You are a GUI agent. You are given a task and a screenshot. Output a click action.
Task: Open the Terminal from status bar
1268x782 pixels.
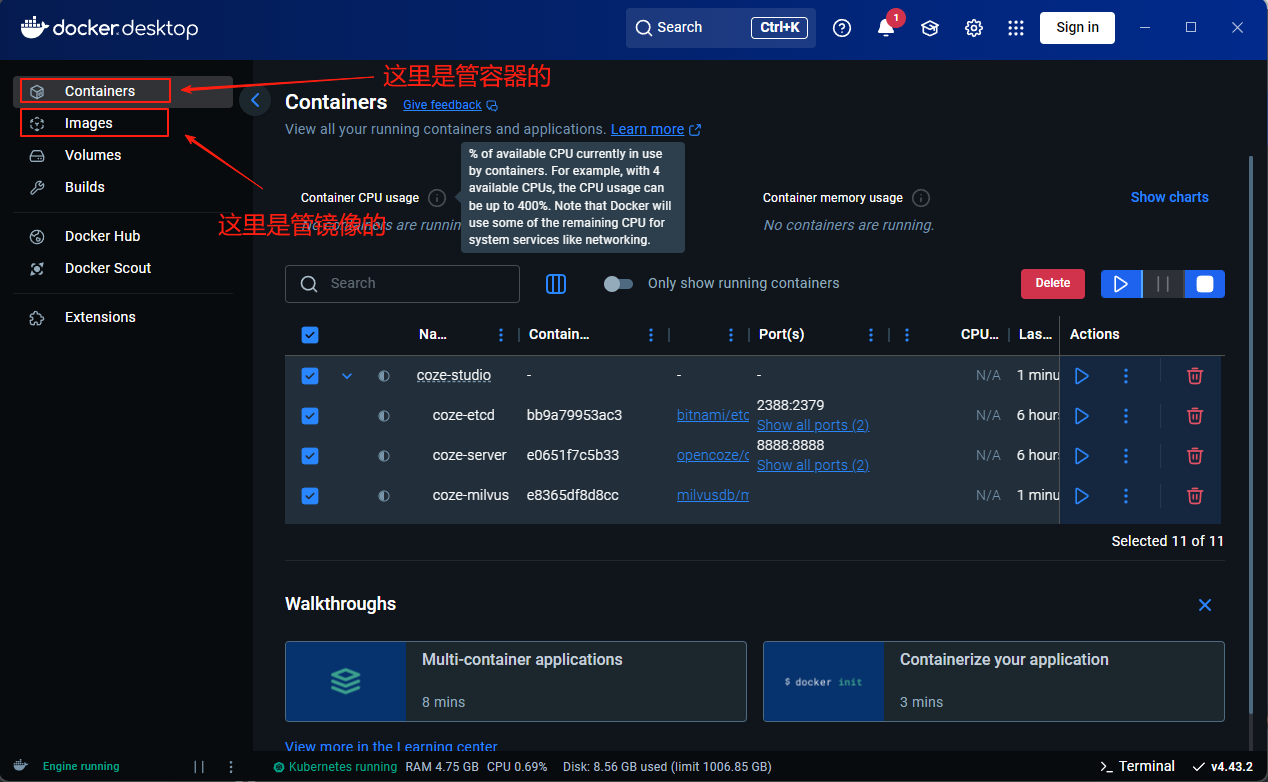point(1137,766)
